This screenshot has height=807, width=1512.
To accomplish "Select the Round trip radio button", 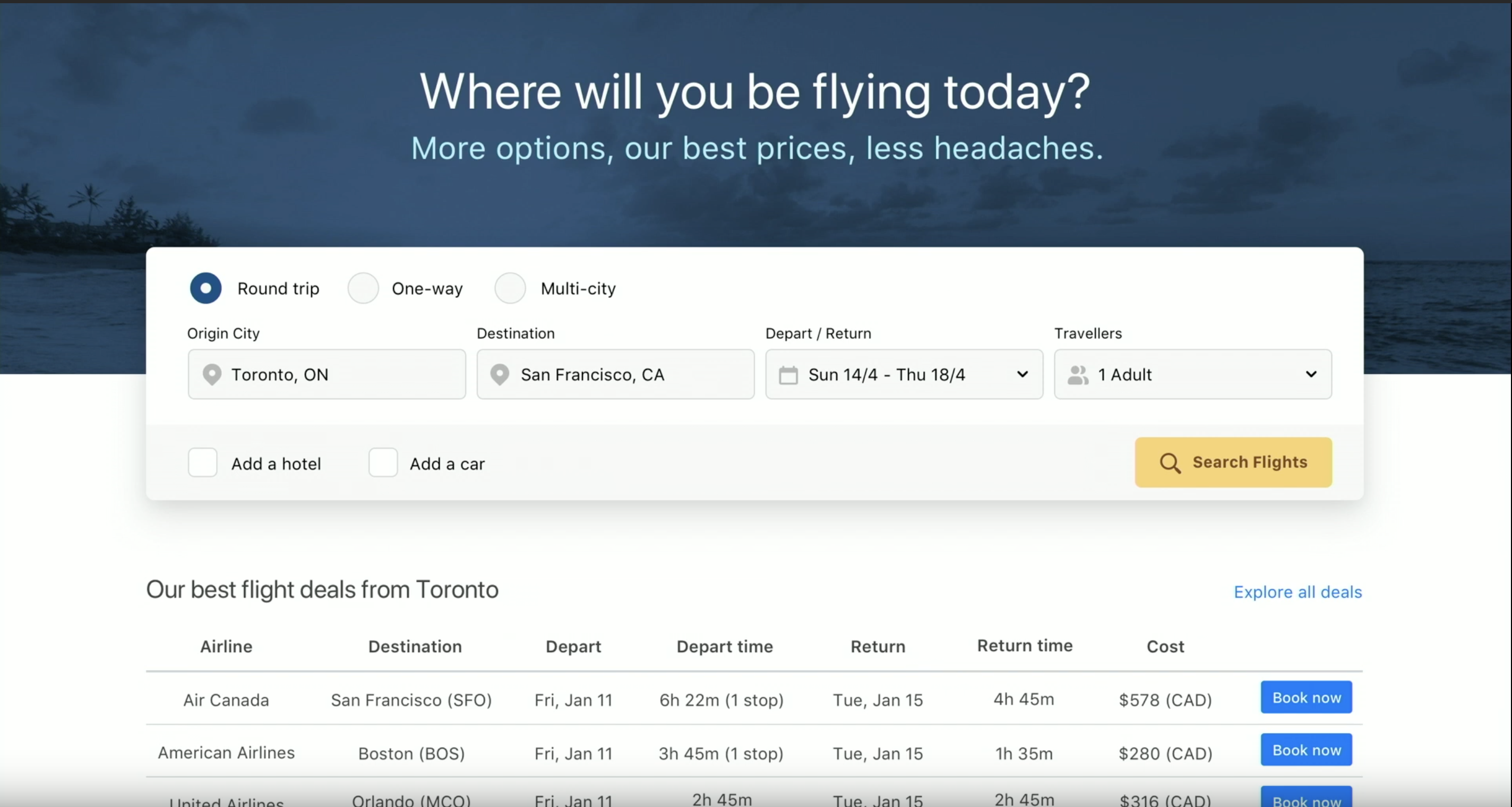I will [206, 288].
